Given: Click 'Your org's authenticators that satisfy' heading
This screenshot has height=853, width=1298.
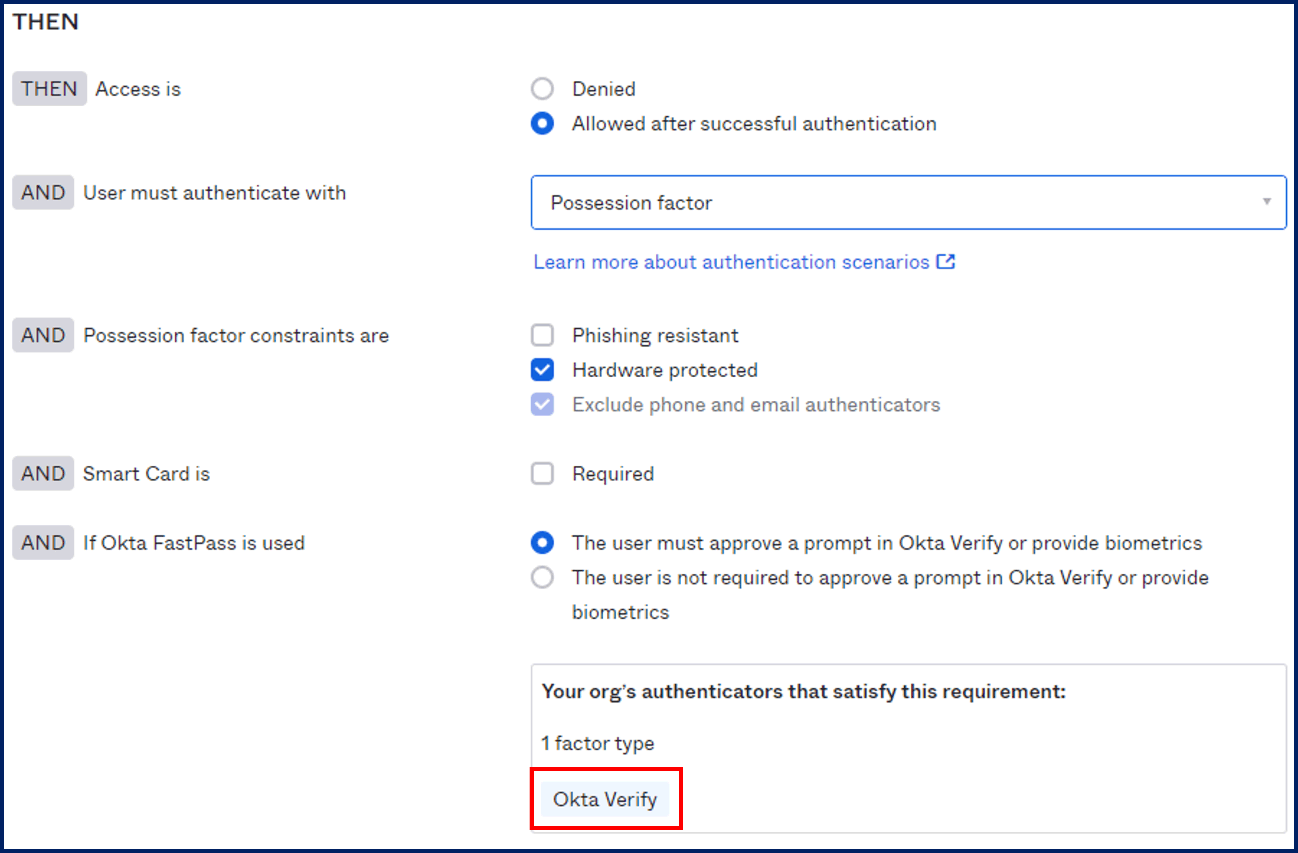Looking at the screenshot, I should tap(804, 691).
